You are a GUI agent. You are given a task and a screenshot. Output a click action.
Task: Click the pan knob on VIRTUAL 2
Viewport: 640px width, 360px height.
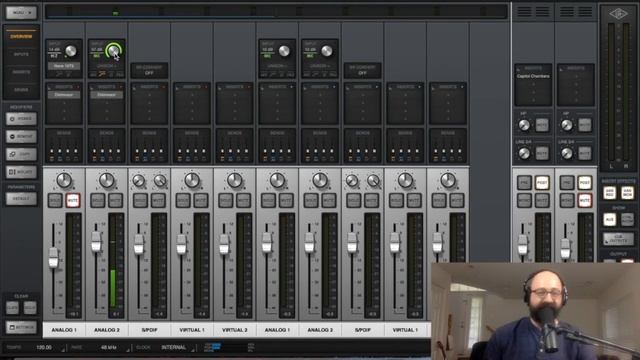tap(235, 180)
